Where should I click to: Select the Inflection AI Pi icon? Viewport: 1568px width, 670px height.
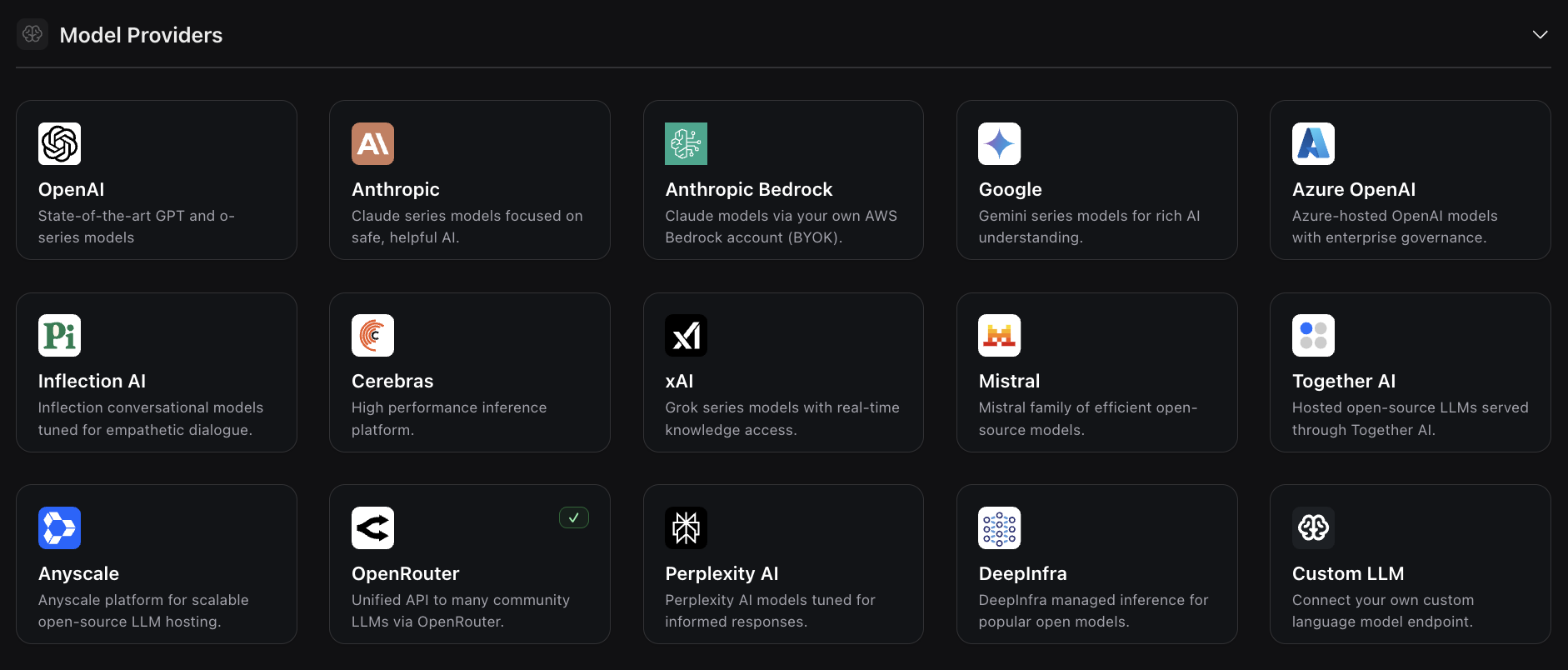pyautogui.click(x=59, y=335)
